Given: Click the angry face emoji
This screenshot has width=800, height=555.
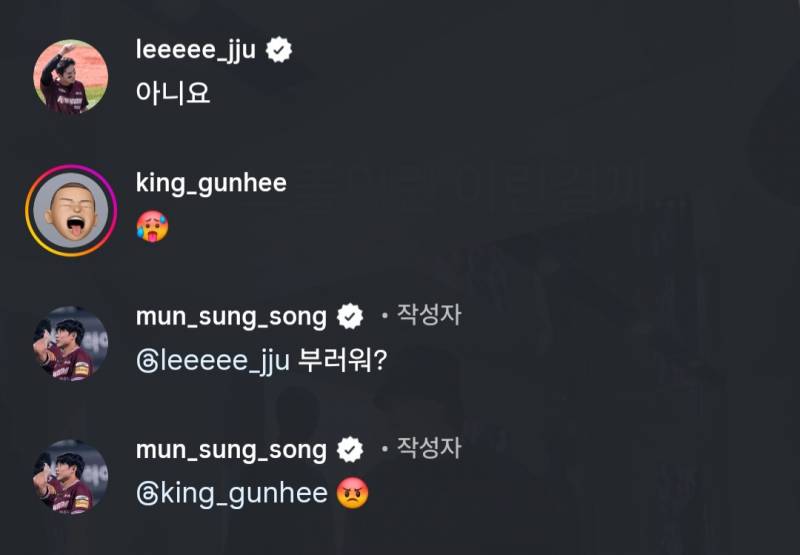Looking at the screenshot, I should pos(352,493).
